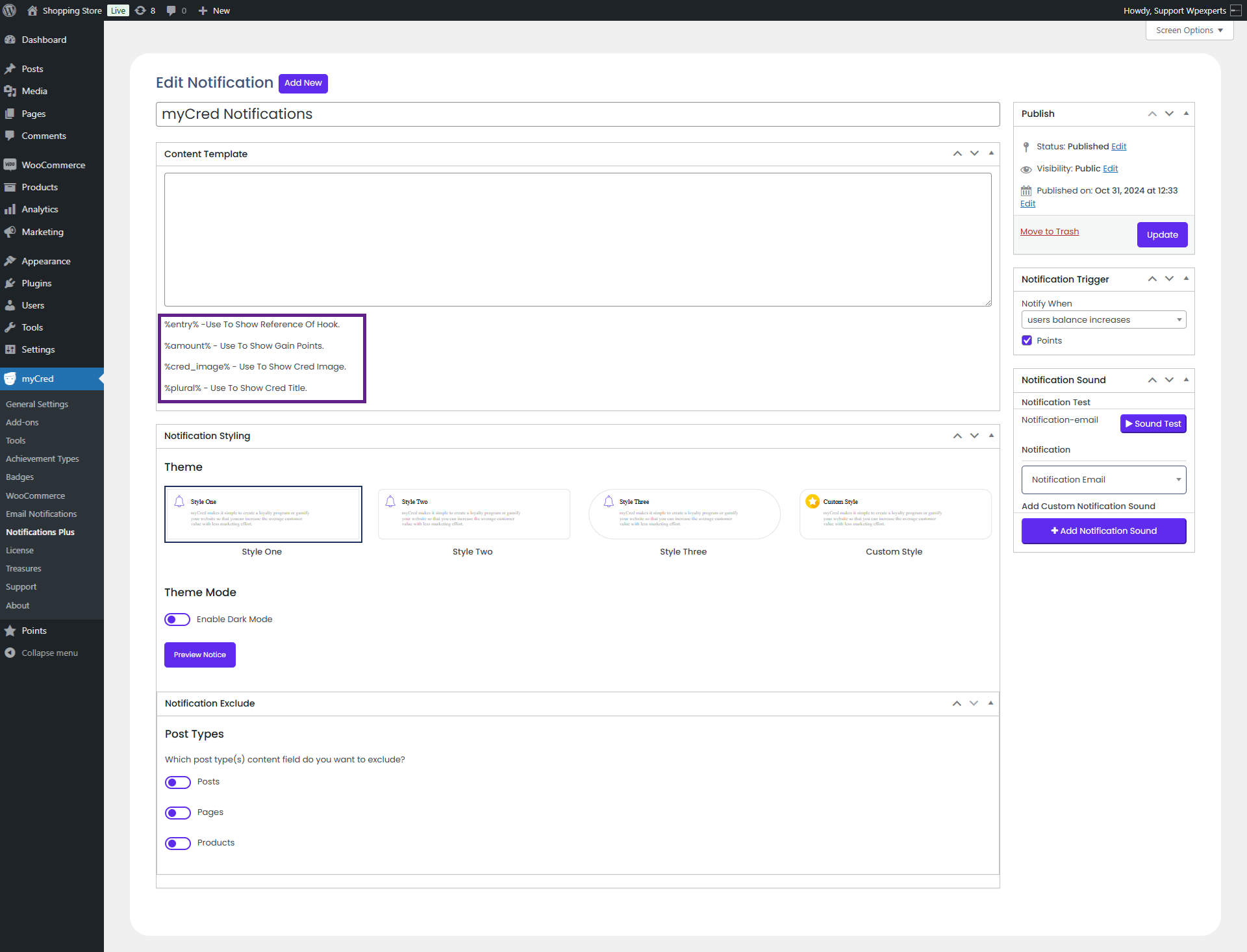Toggle the Pages exclude switch
Screen dimensions: 1247x952
tap(177, 812)
